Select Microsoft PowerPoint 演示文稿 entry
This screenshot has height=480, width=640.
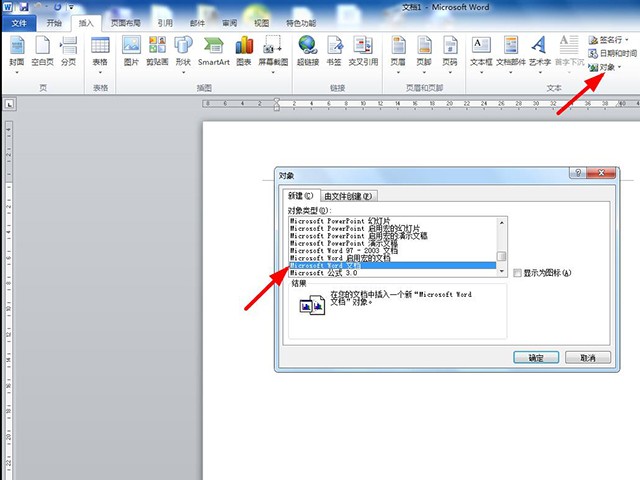coord(392,243)
